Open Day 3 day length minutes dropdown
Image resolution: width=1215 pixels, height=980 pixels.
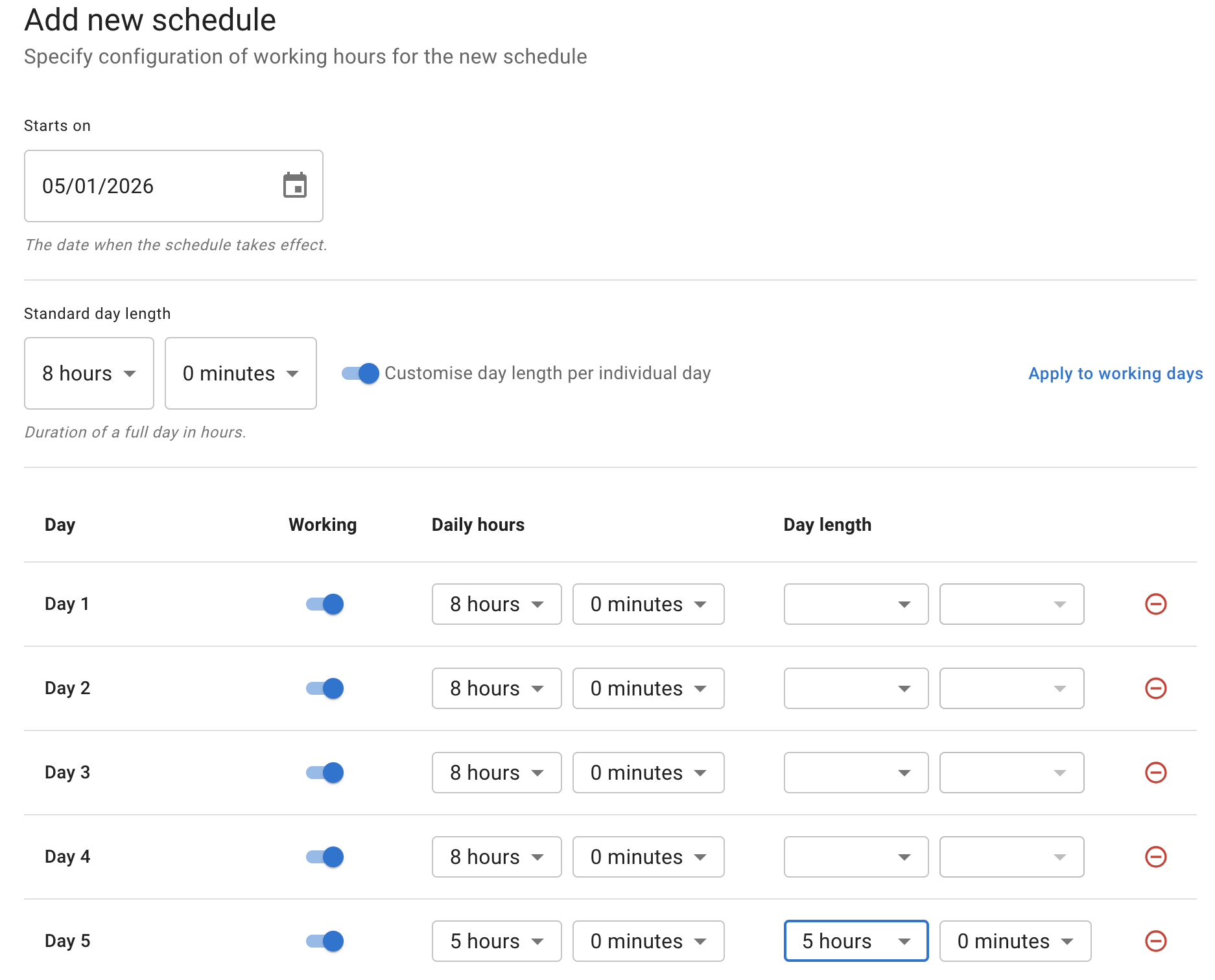tap(1011, 773)
